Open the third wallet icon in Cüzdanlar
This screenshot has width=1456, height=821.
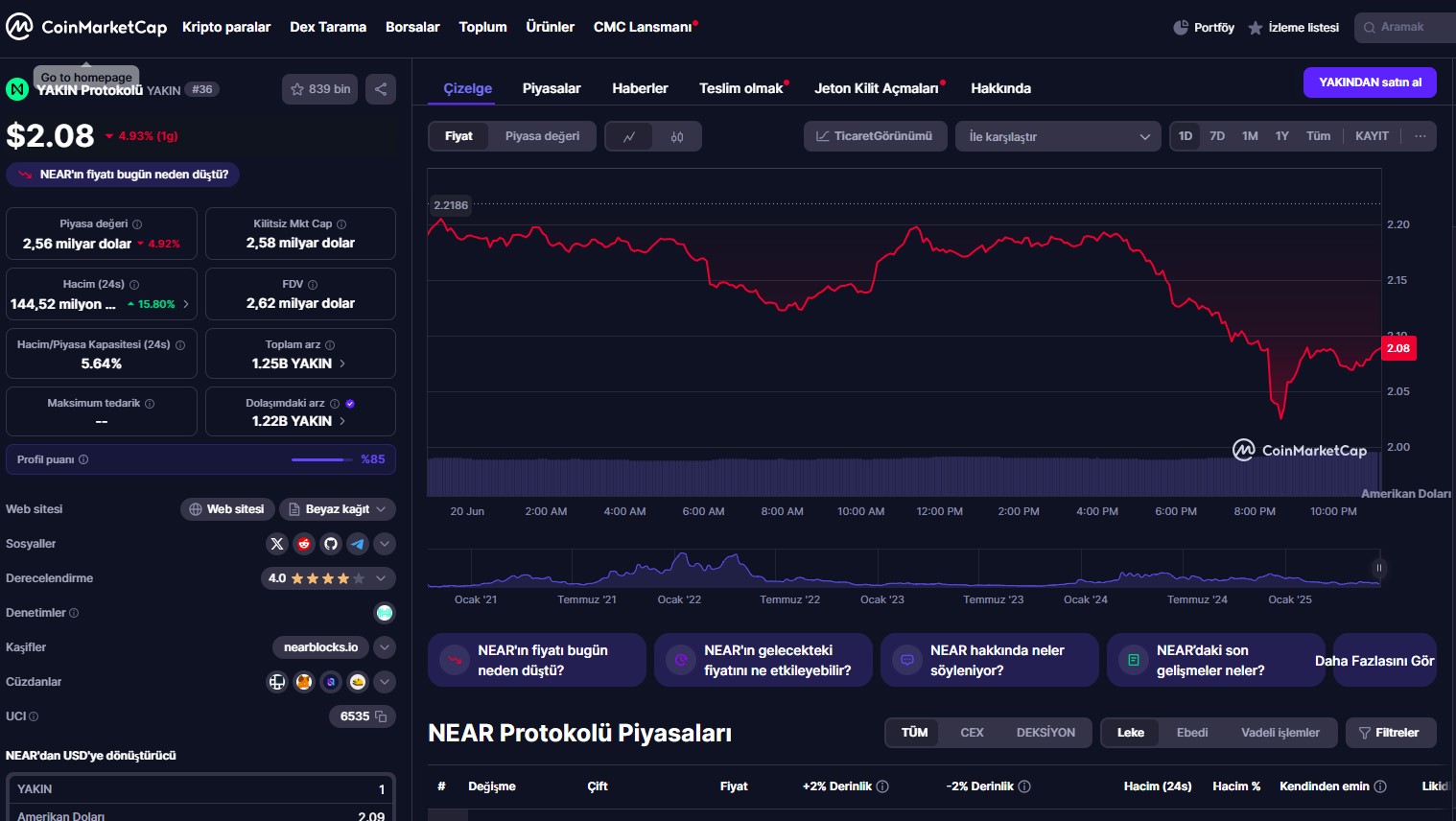(331, 682)
